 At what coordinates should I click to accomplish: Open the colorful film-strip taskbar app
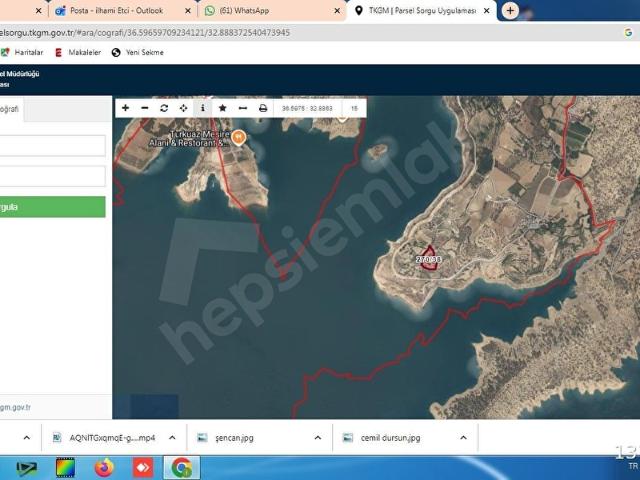click(65, 468)
